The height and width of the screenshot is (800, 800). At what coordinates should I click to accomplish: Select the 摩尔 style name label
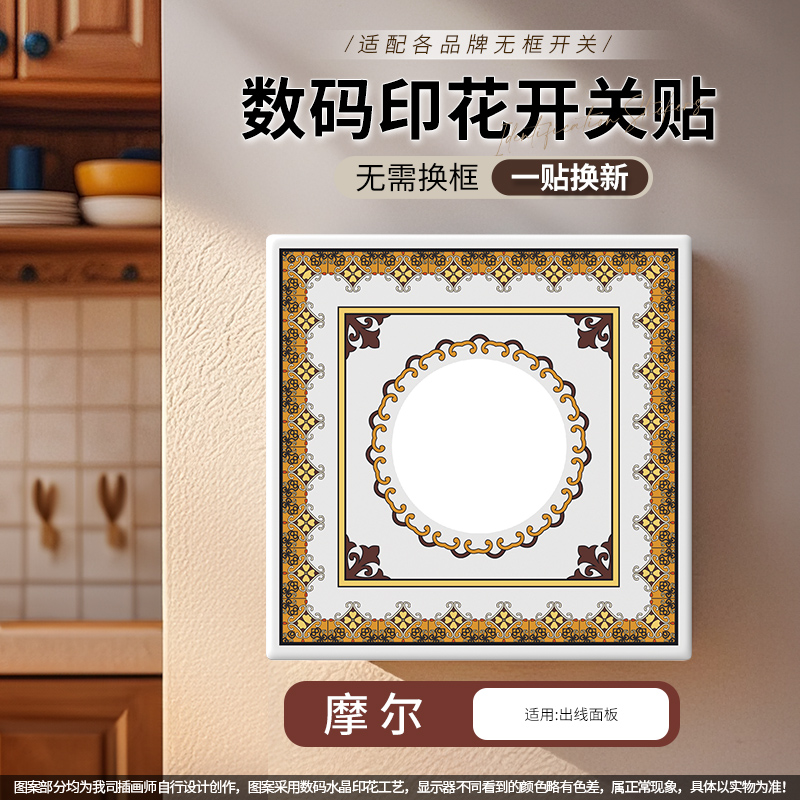(373, 714)
